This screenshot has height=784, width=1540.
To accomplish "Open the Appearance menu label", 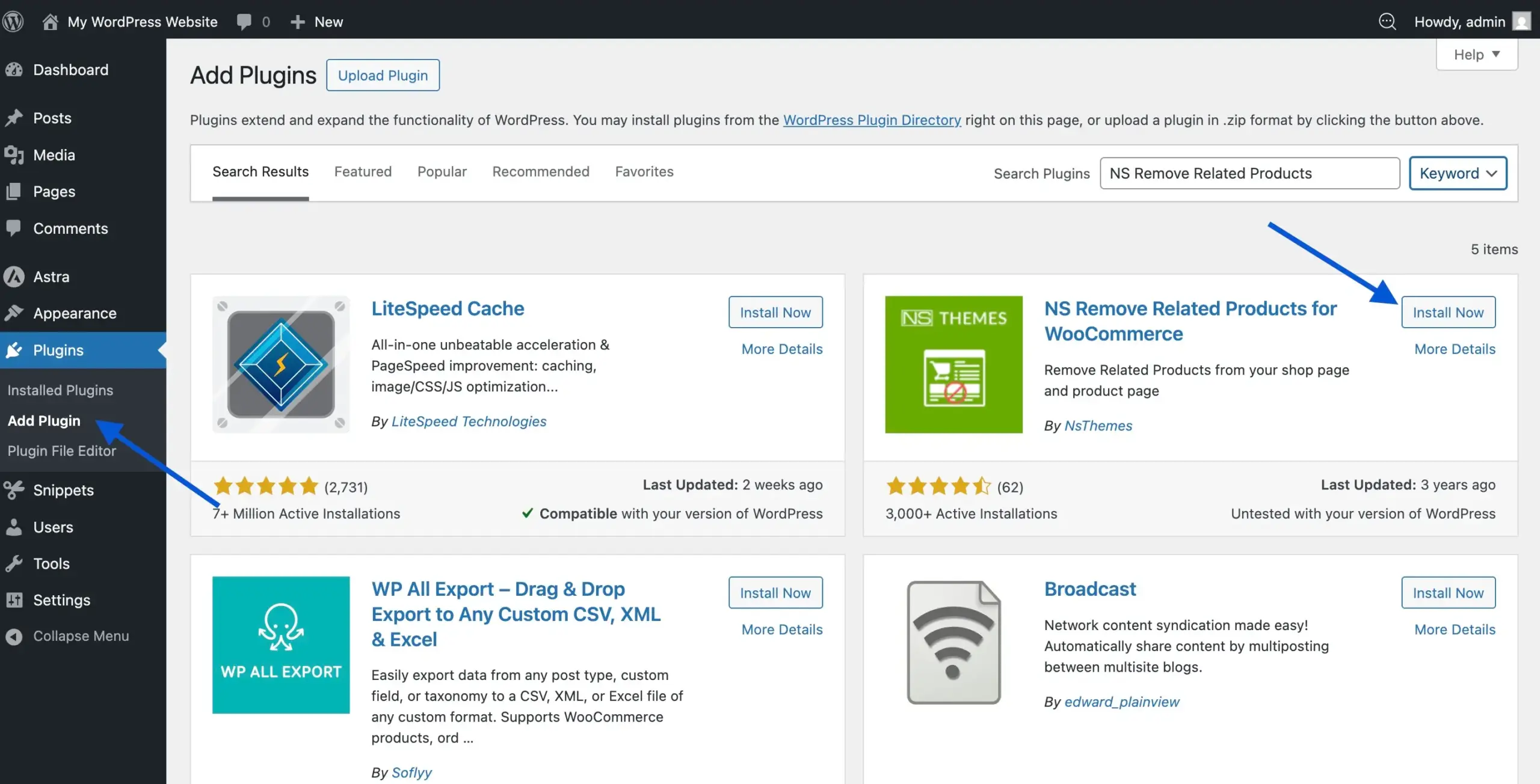I will pos(75,313).
